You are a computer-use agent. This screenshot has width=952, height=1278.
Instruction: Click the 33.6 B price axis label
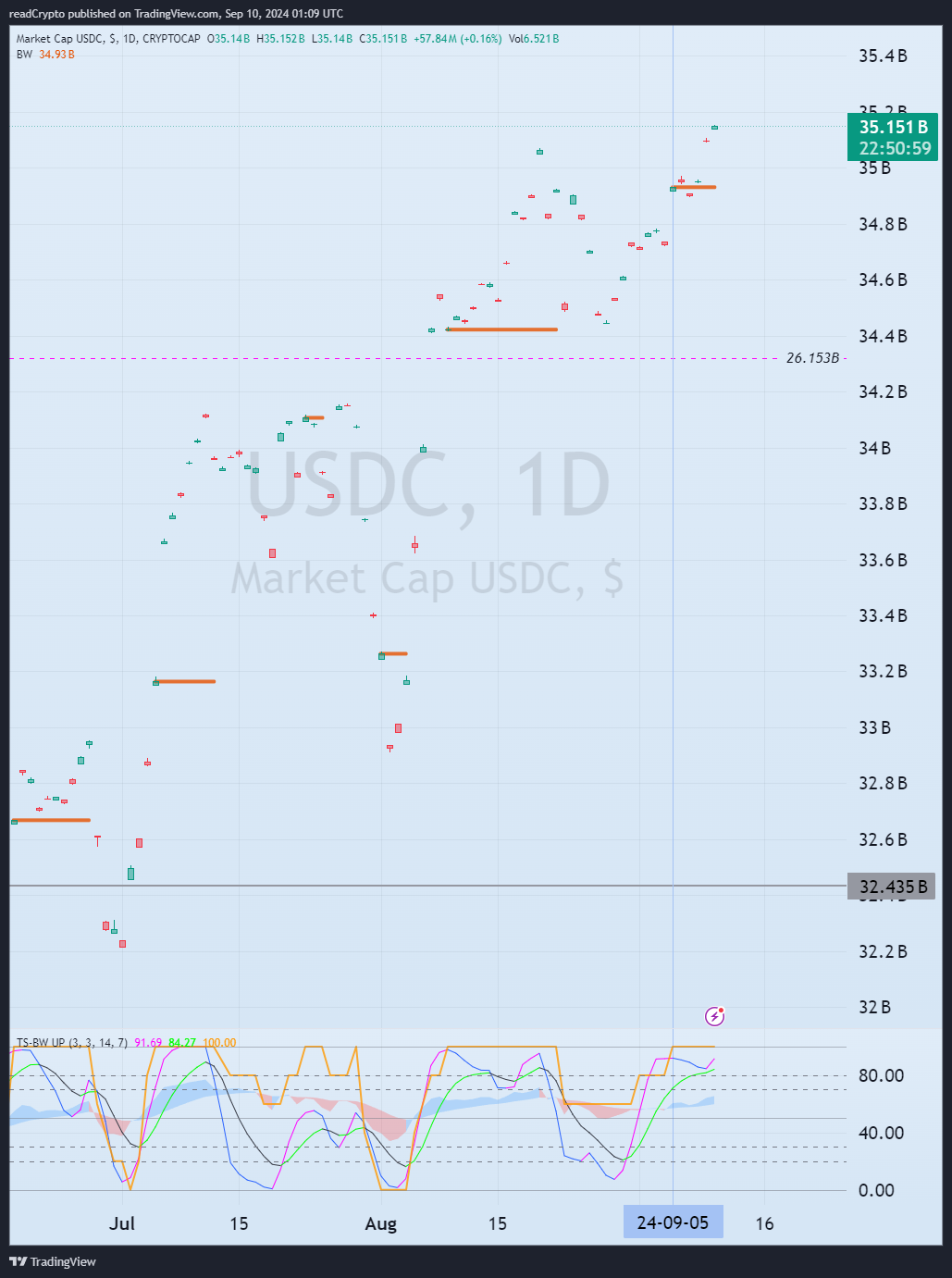click(x=883, y=560)
